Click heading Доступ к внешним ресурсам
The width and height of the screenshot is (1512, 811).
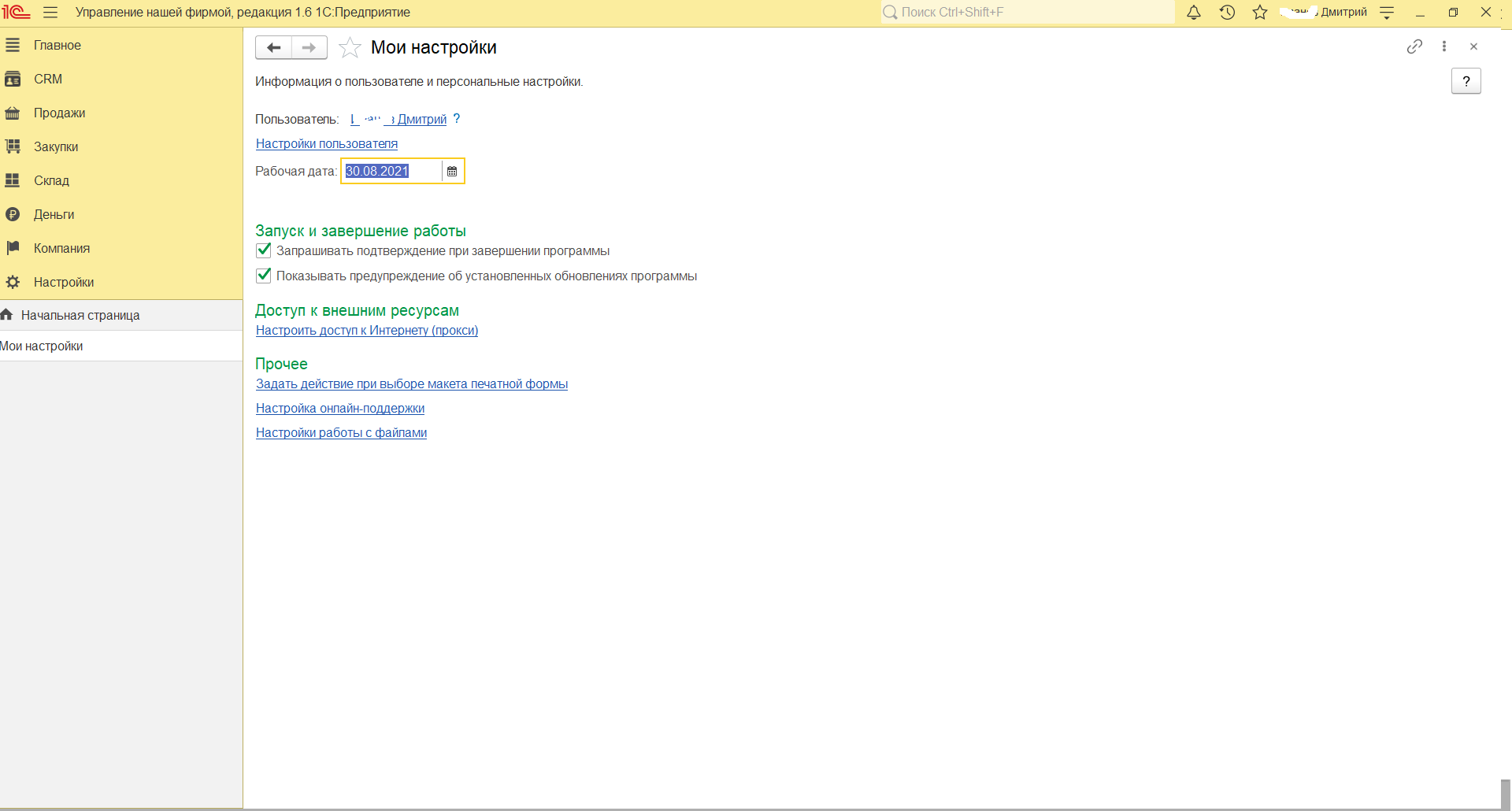pos(357,310)
